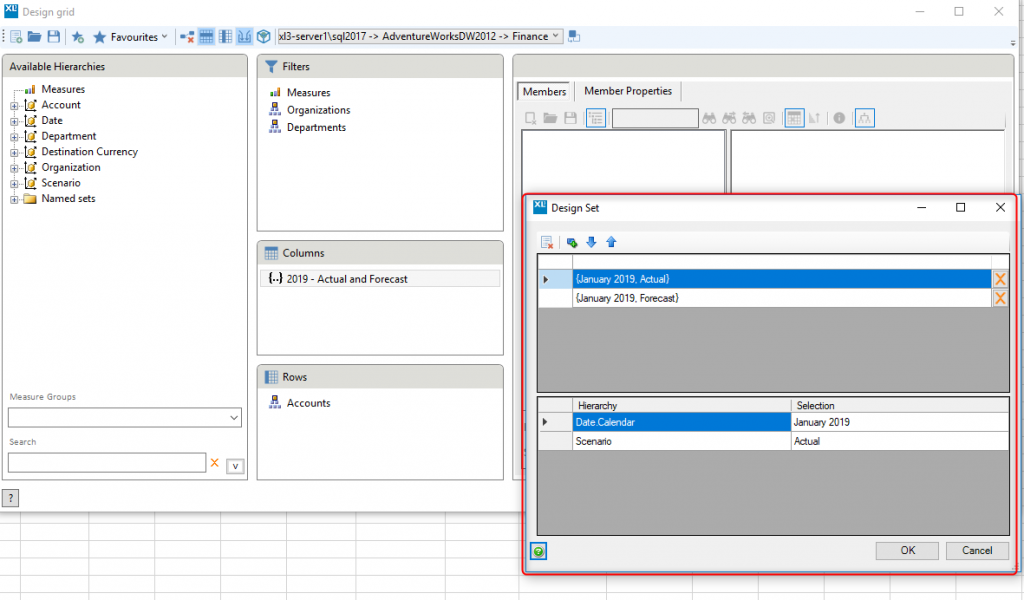This screenshot has height=600, width=1024.
Task: Click the cube icon in main toolbar
Action: (x=263, y=37)
